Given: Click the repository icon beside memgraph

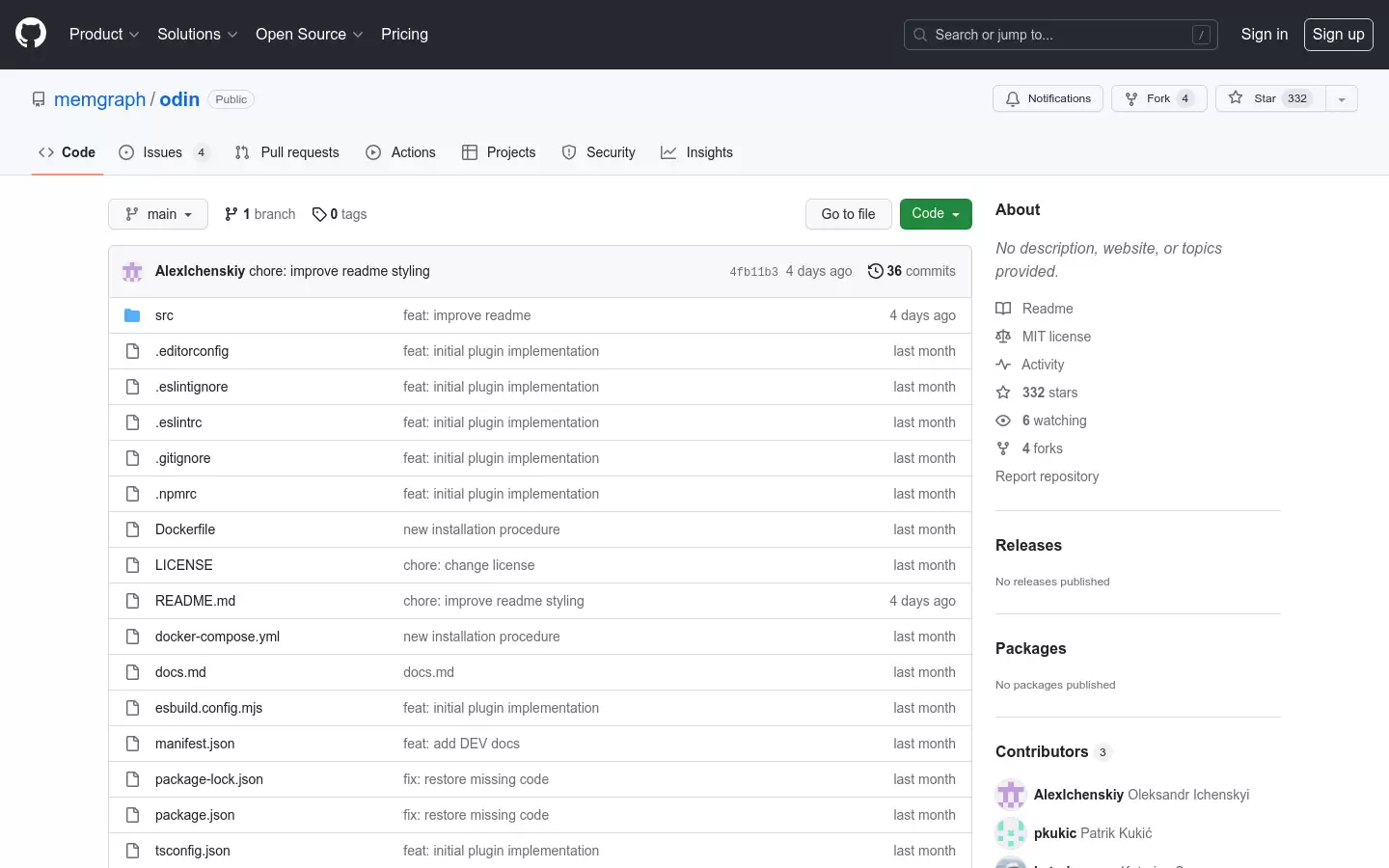Looking at the screenshot, I should [x=39, y=99].
